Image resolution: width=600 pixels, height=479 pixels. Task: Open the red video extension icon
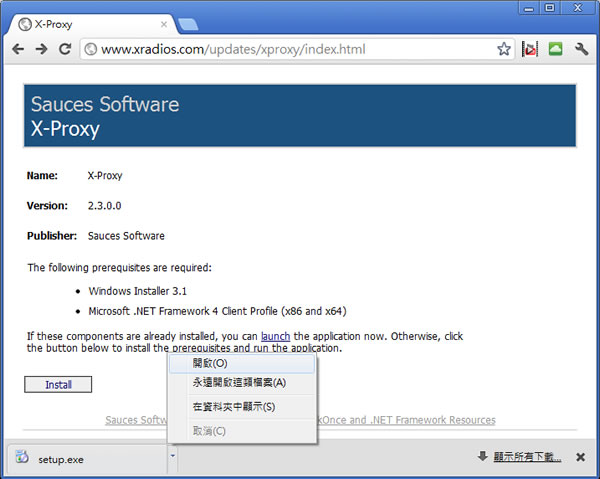click(530, 49)
